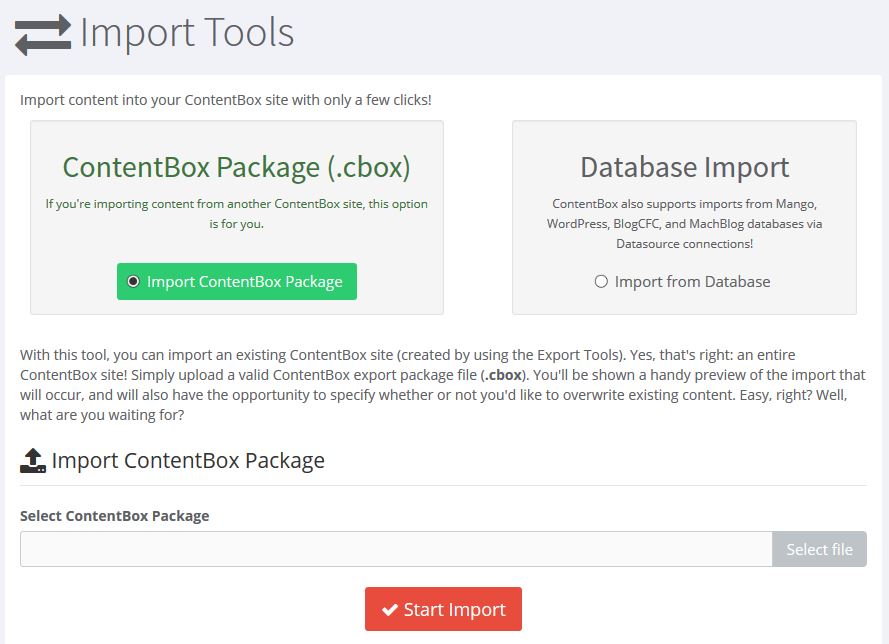This screenshot has height=644, width=889.
Task: Click the green ContentBox Package description text
Action: (x=237, y=214)
